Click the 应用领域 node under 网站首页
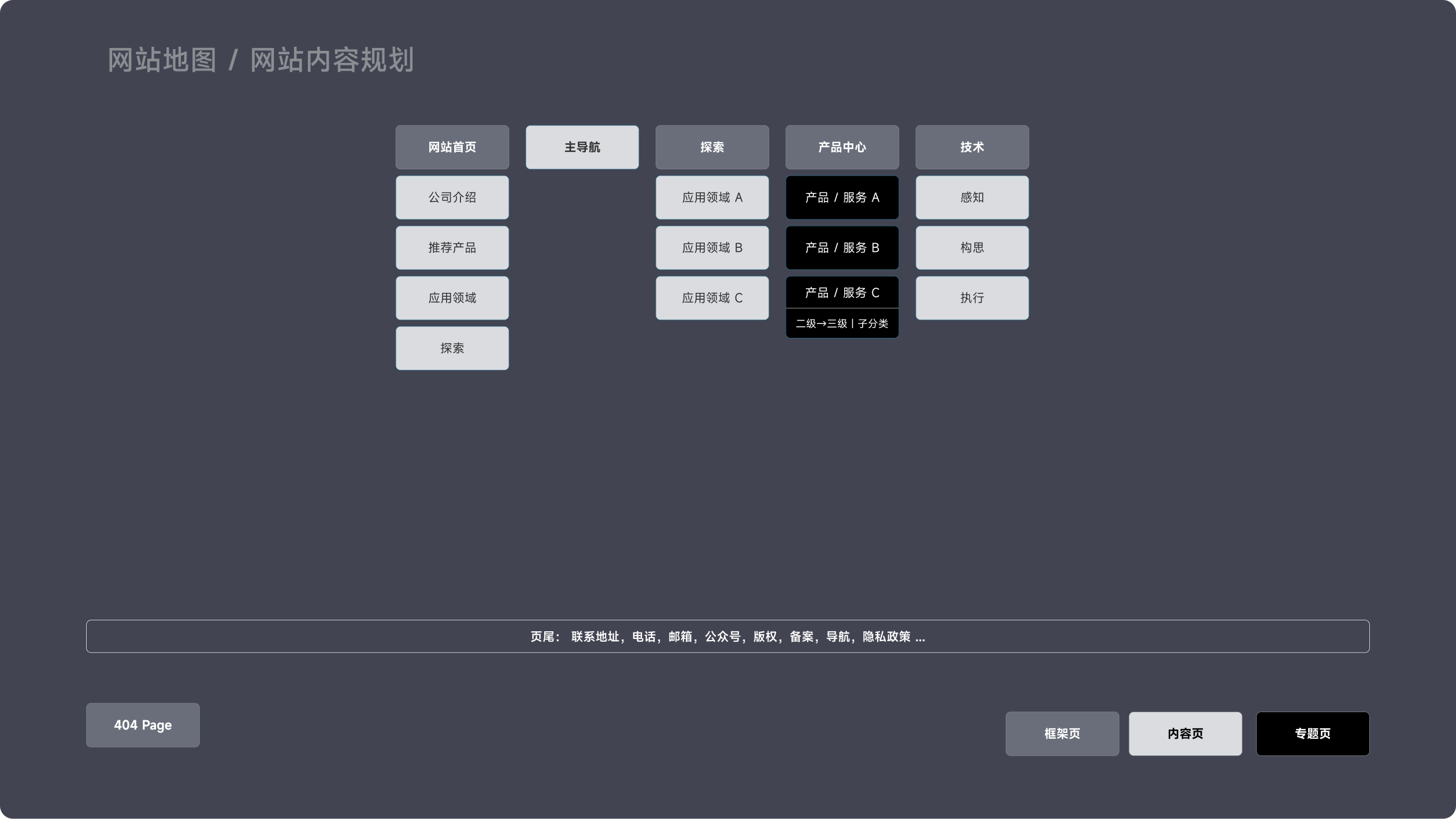The image size is (1456, 819). point(452,297)
